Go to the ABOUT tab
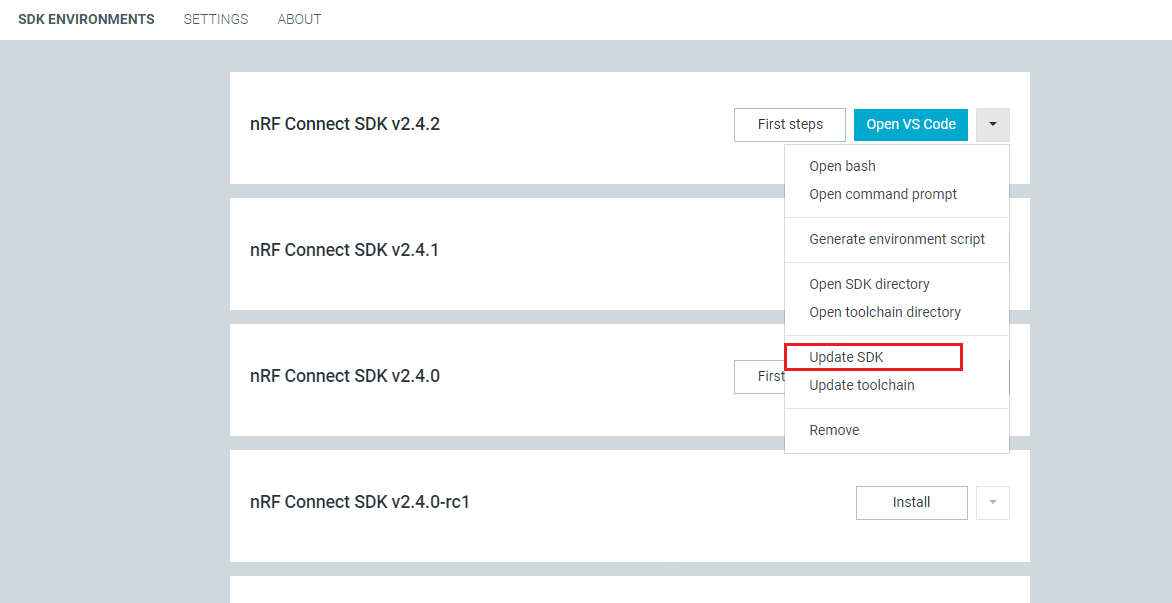 [299, 19]
